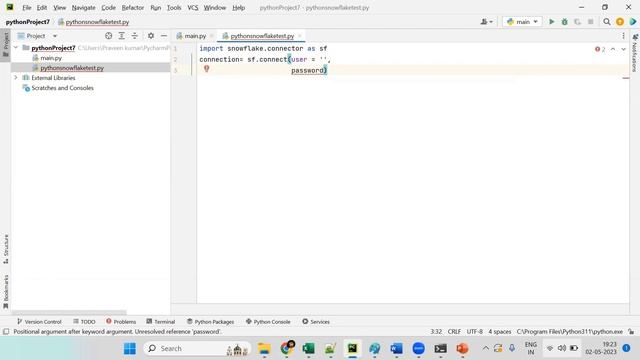Open the TODO tool window
640x360 pixels.
pos(84,322)
